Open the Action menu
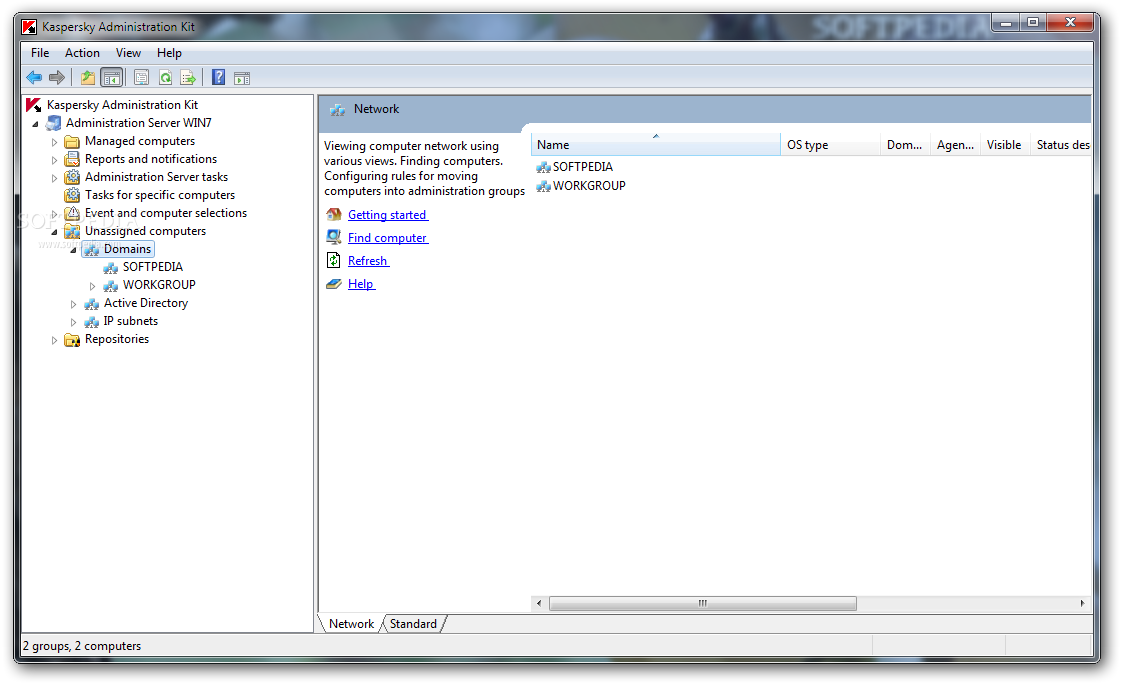This screenshot has width=1121, height=684. (82, 53)
